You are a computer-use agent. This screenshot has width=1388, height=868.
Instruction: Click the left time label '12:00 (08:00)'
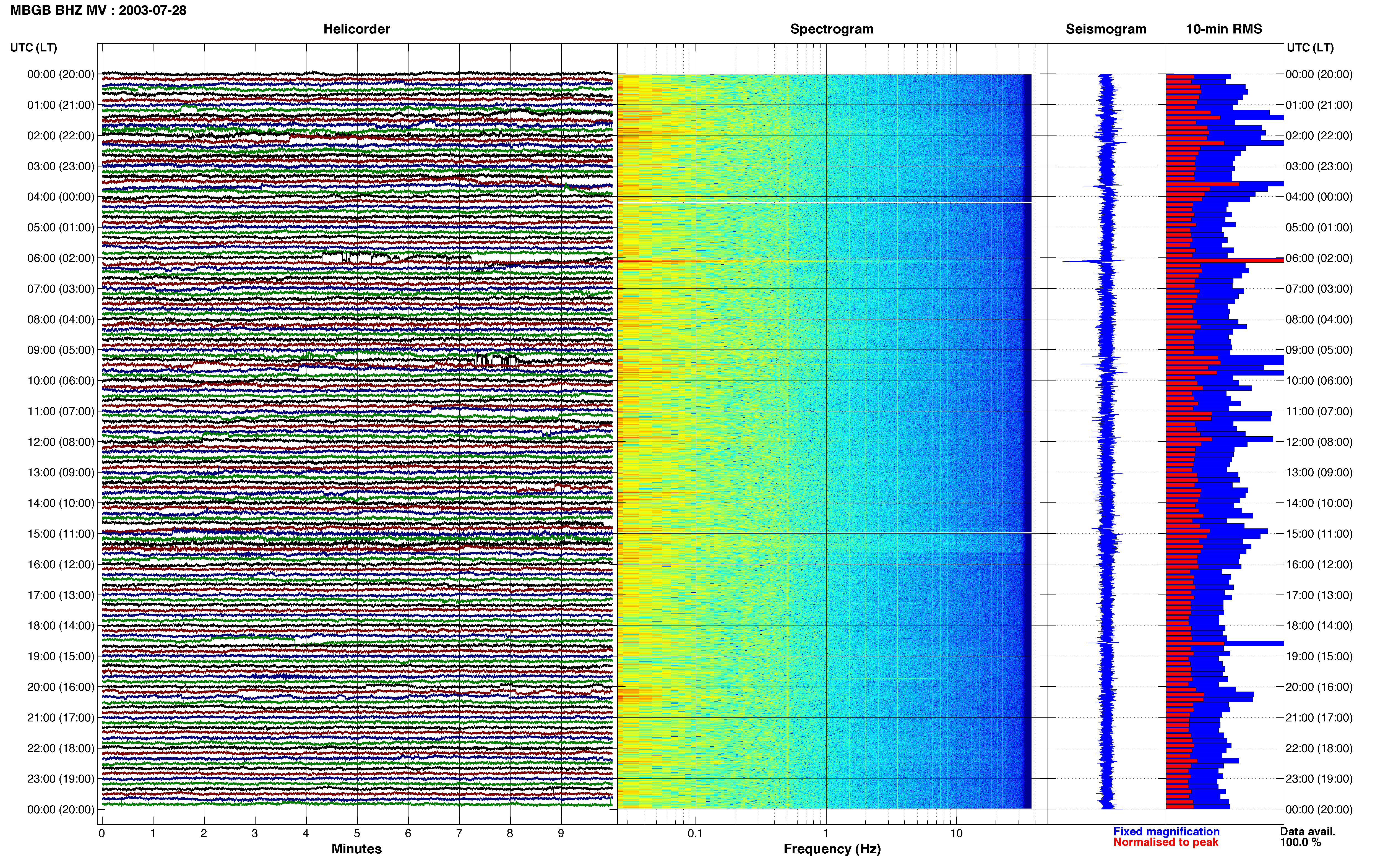point(61,442)
